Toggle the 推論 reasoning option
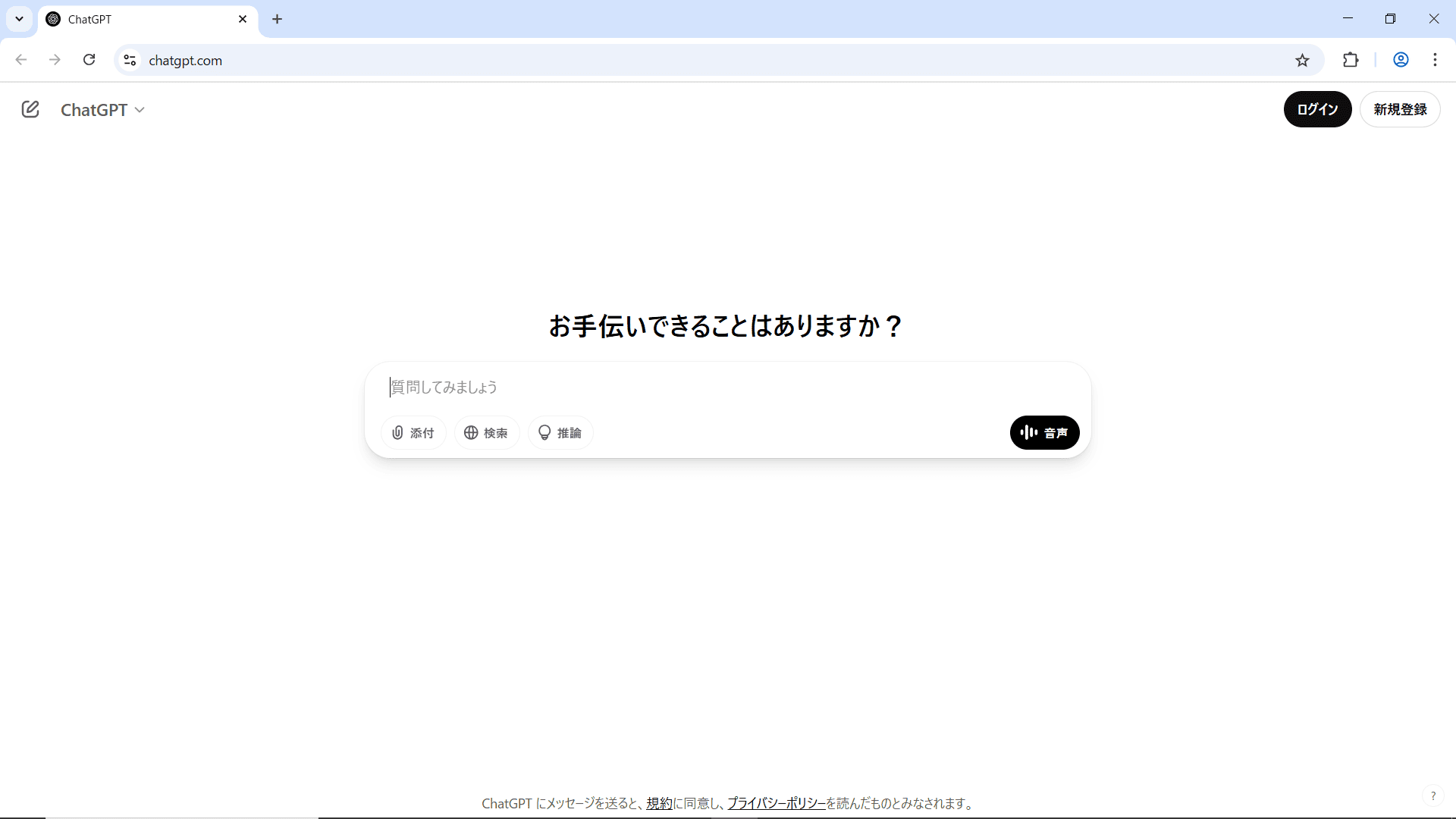 (560, 432)
